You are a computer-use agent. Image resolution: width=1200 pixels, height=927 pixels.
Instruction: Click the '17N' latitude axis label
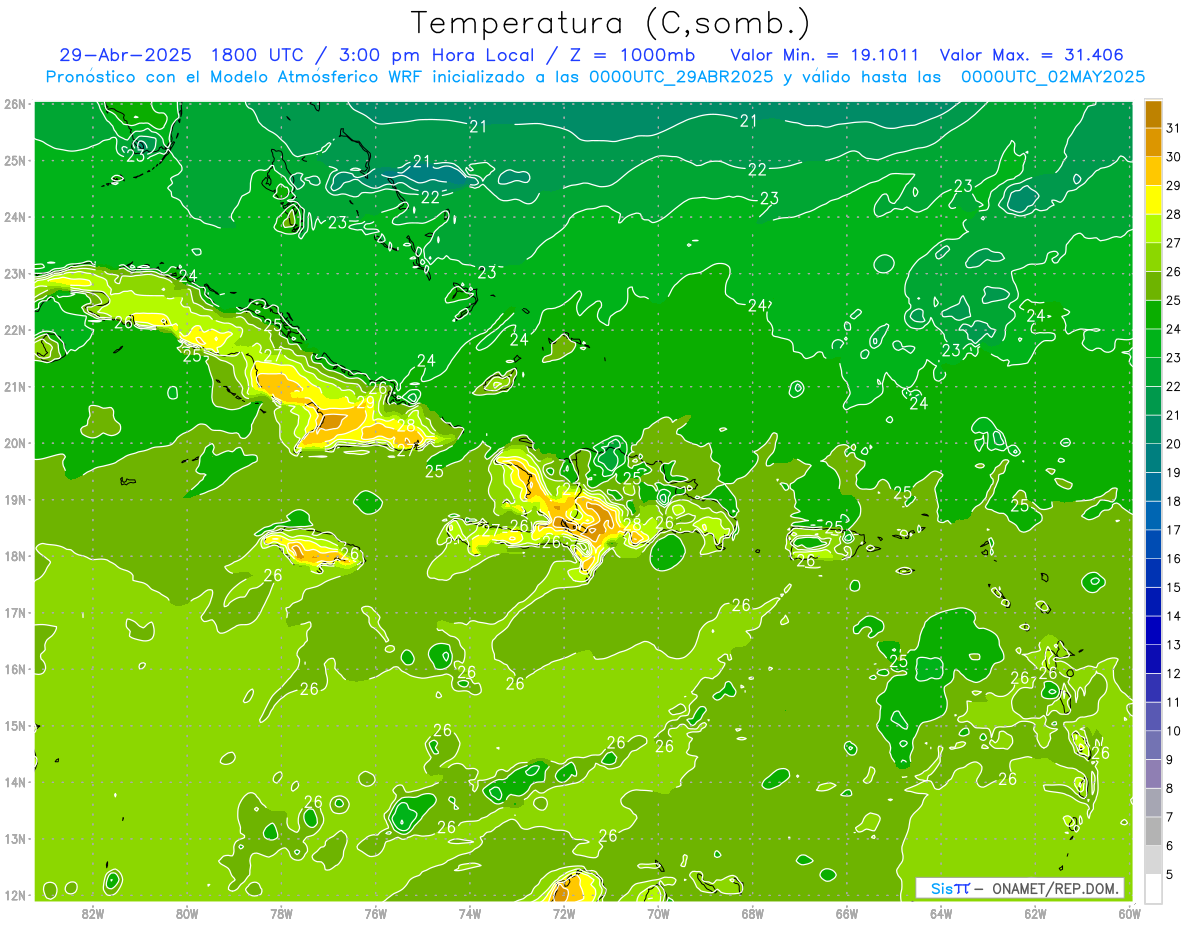click(15, 612)
